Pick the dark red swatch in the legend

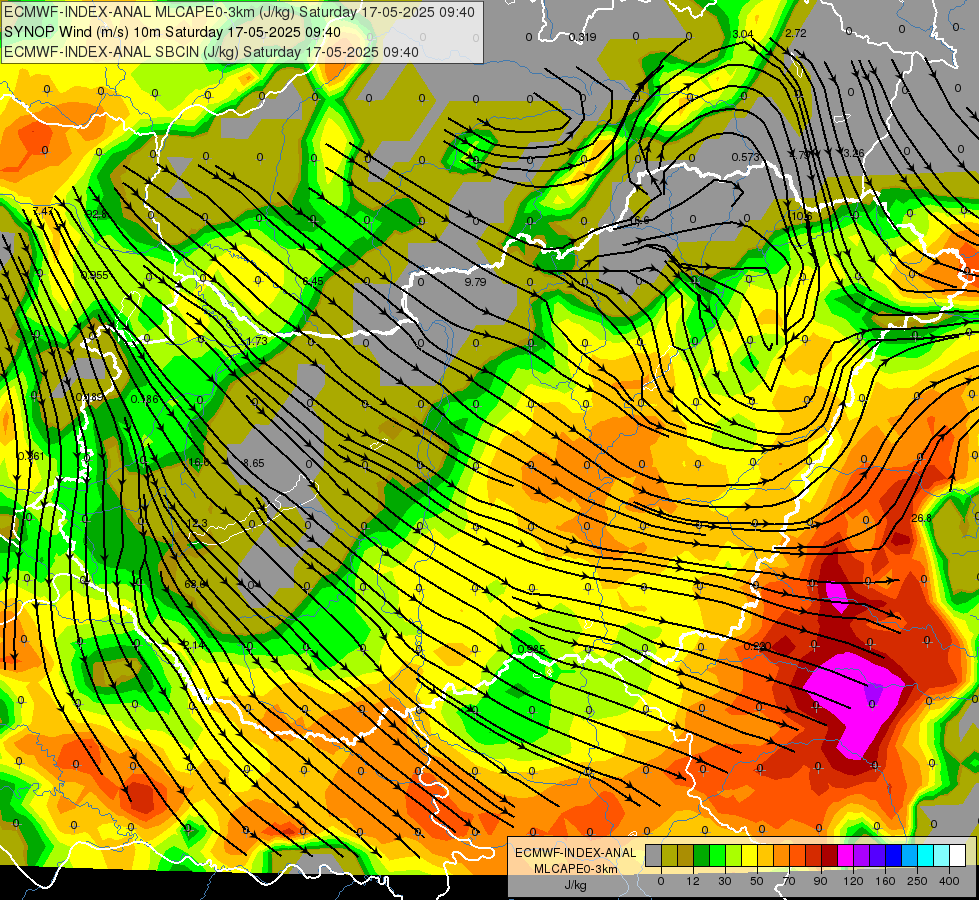point(829,855)
